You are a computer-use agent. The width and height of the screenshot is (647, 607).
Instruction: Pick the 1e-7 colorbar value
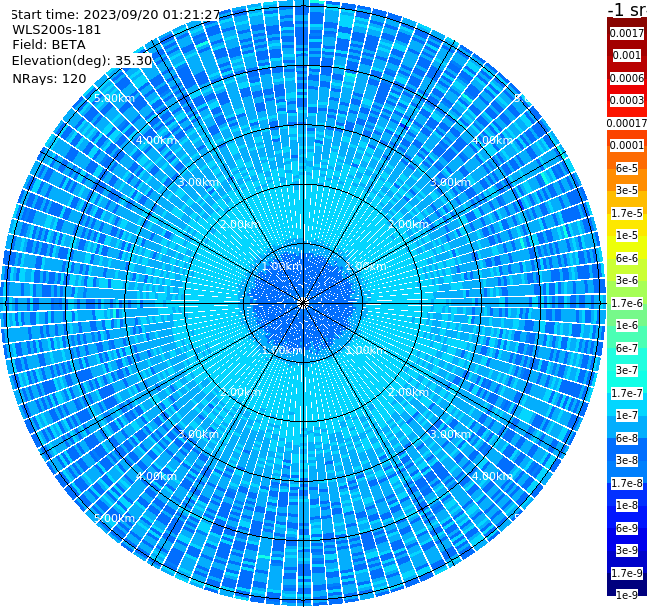pos(627,415)
